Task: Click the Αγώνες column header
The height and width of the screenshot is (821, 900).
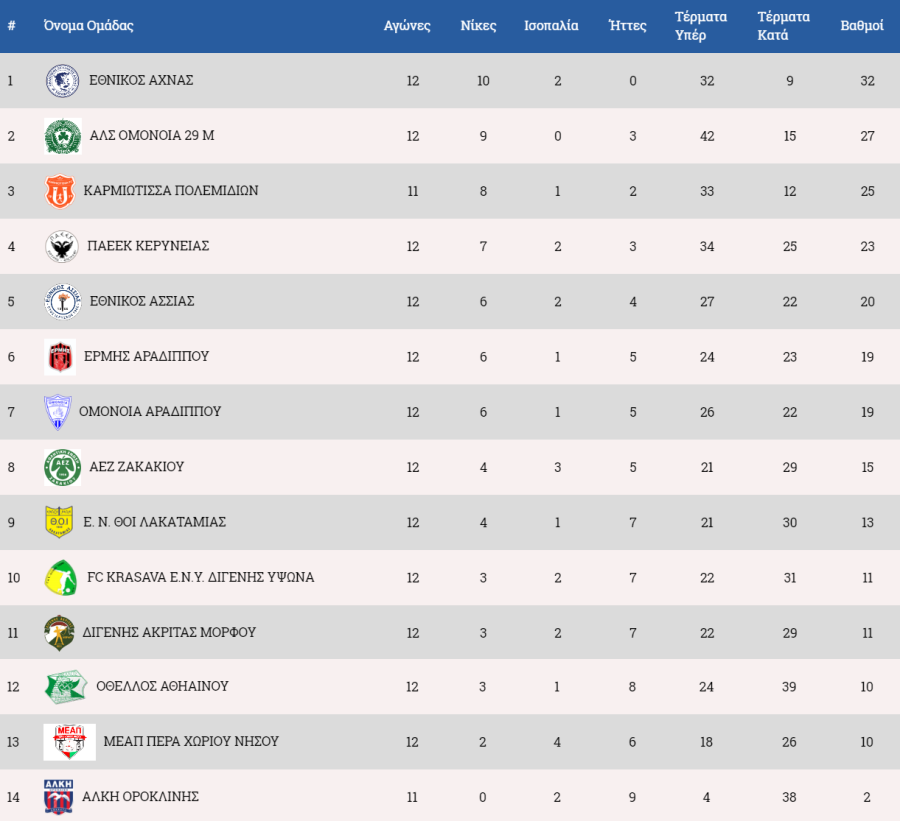Action: (407, 26)
